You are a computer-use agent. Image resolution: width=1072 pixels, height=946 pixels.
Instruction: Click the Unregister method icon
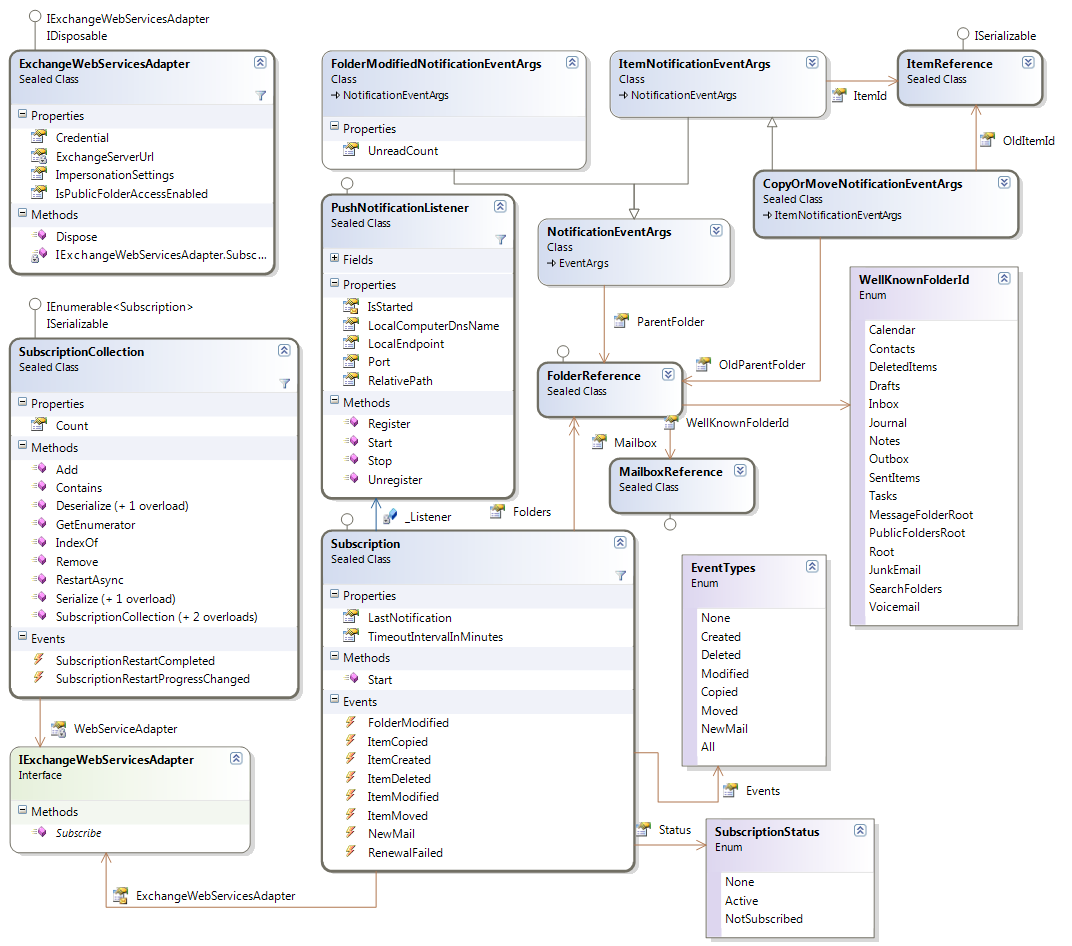351,478
